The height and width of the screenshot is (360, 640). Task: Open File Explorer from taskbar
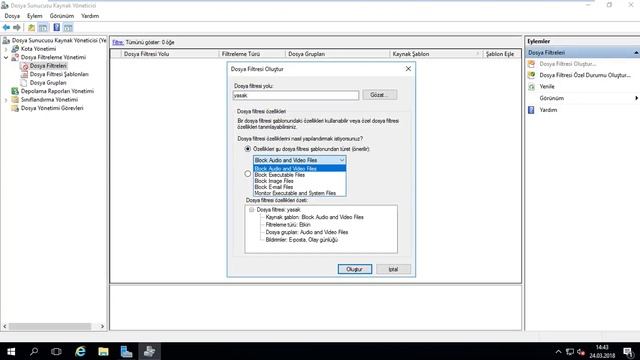(x=103, y=351)
